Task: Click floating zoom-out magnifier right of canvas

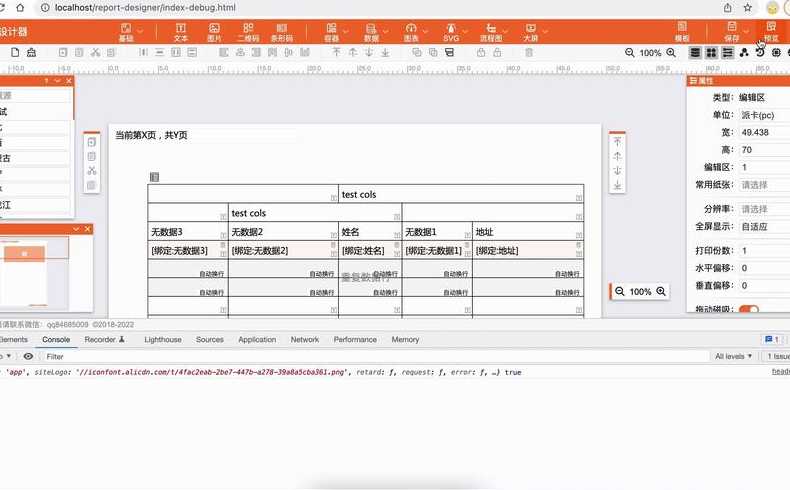Action: coord(620,292)
